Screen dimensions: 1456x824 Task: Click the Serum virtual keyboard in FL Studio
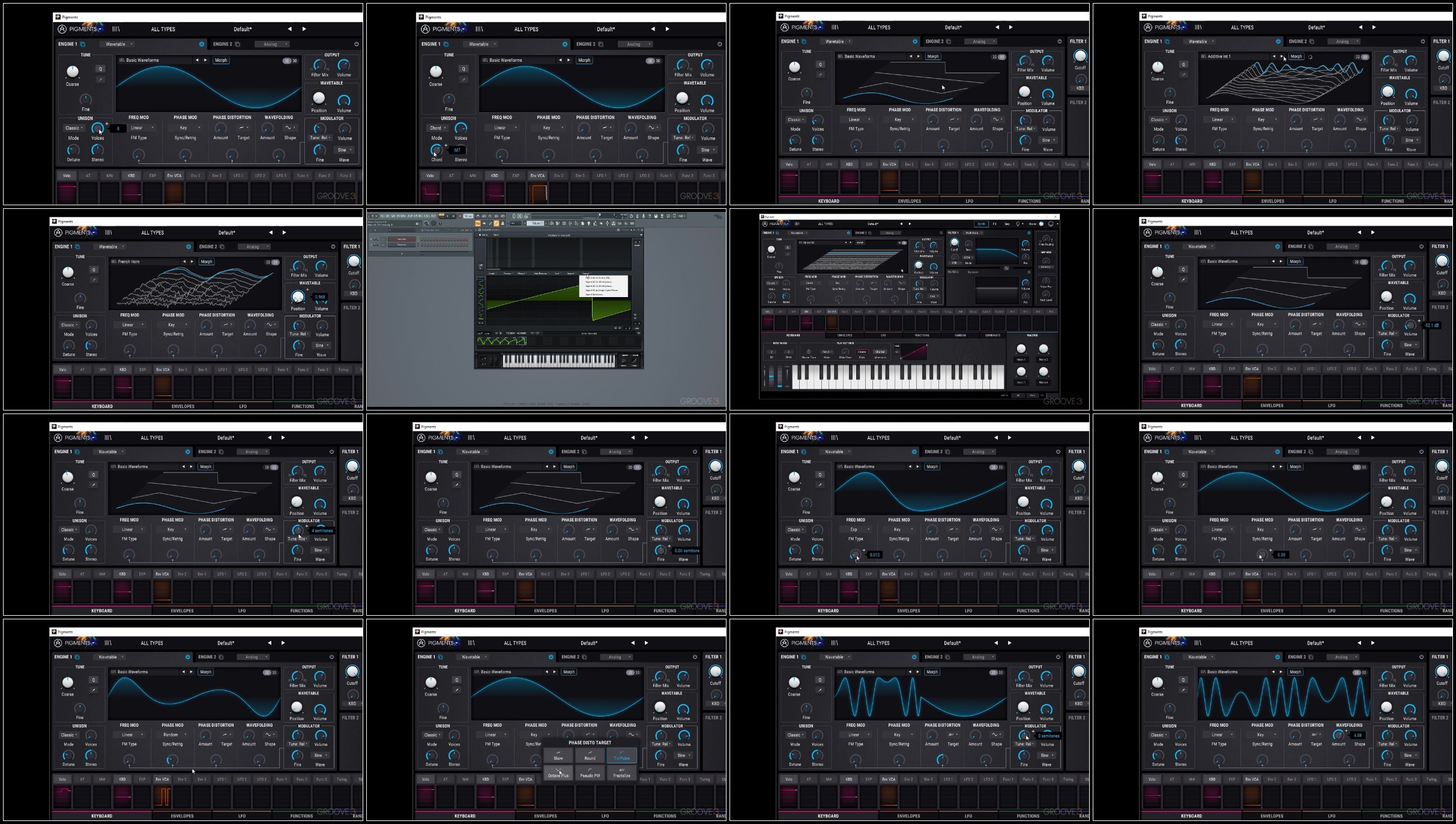pyautogui.click(x=559, y=361)
